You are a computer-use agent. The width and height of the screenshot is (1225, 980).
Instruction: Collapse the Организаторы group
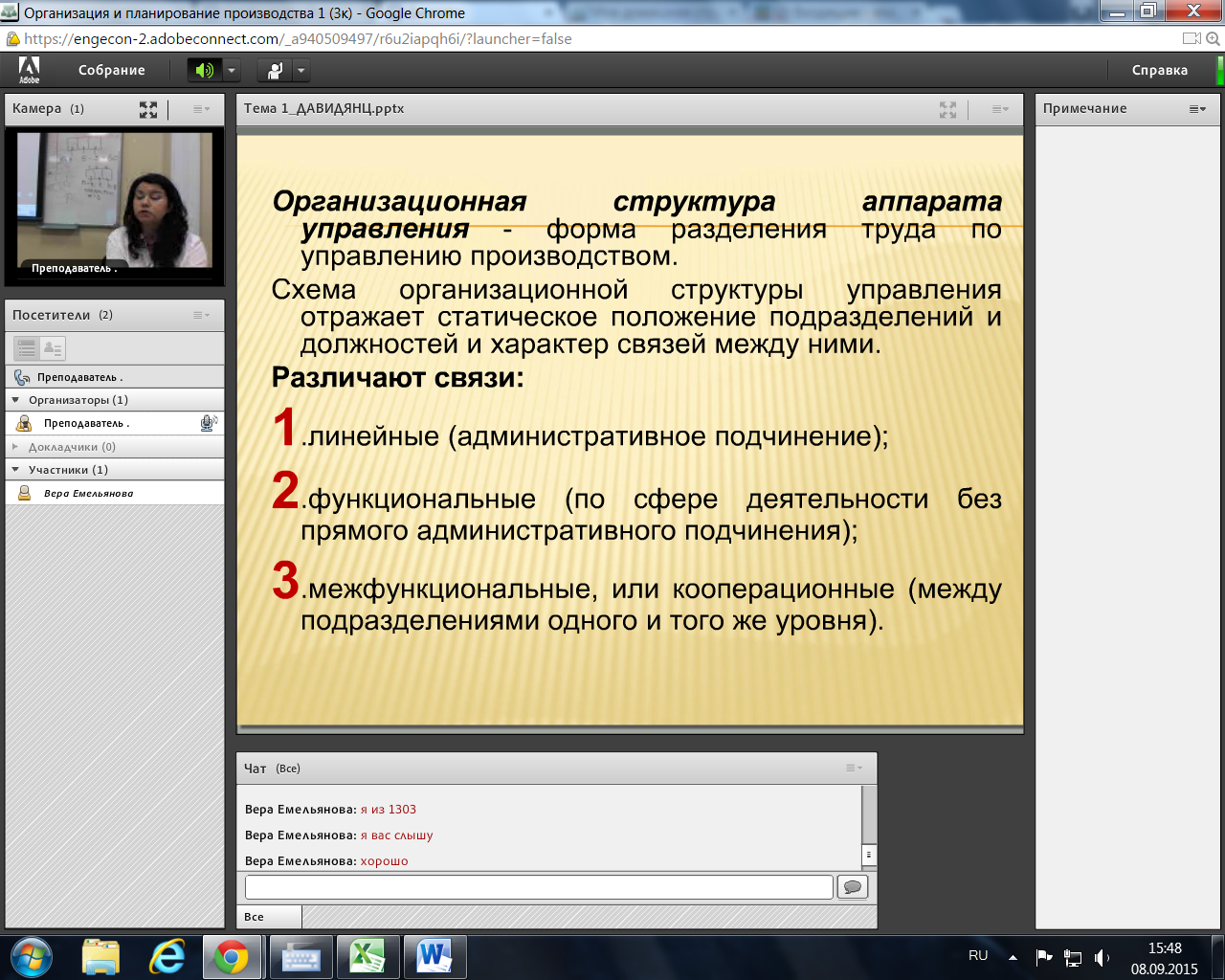(x=15, y=400)
